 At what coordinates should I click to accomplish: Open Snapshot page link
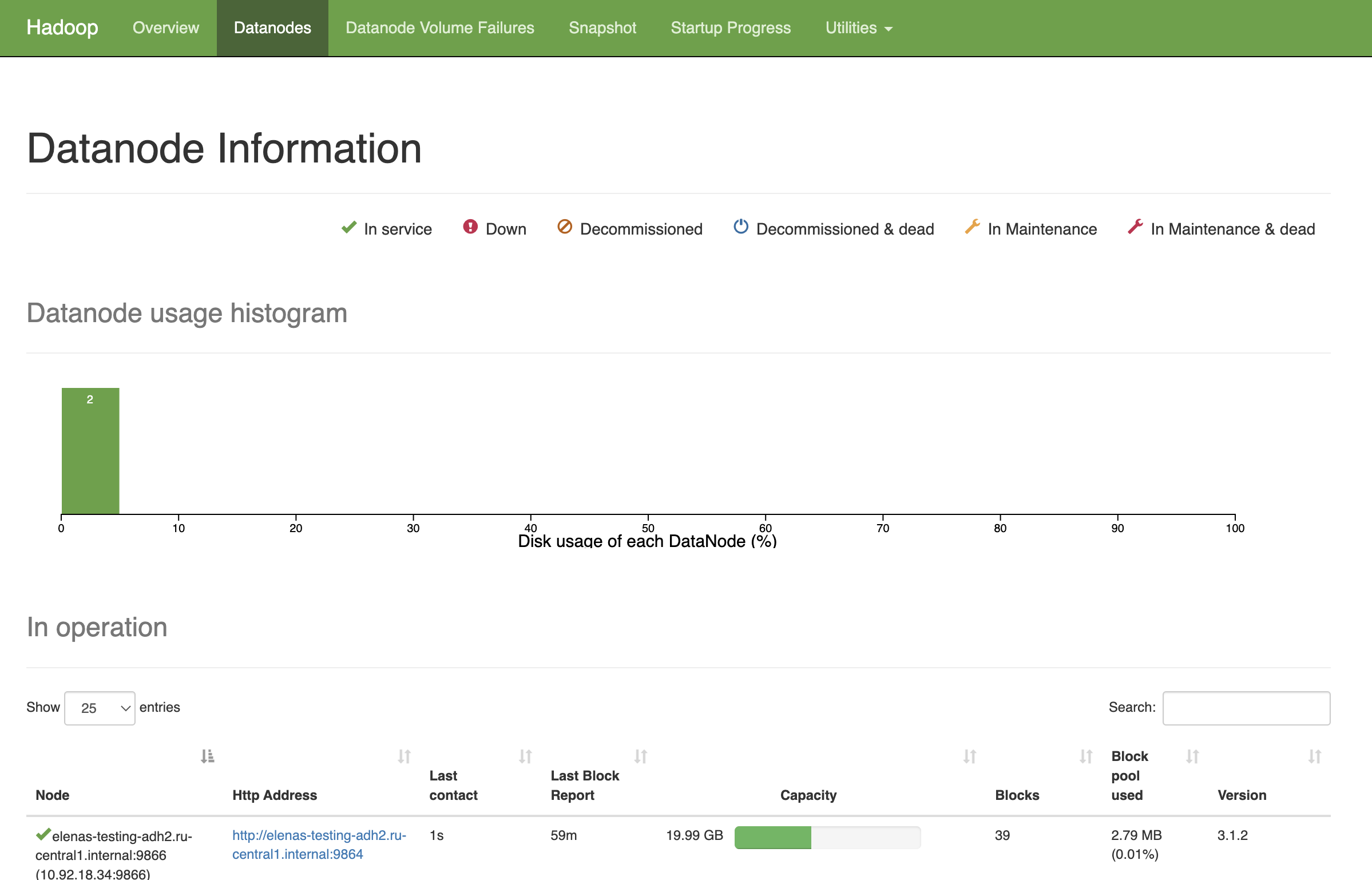pos(602,27)
